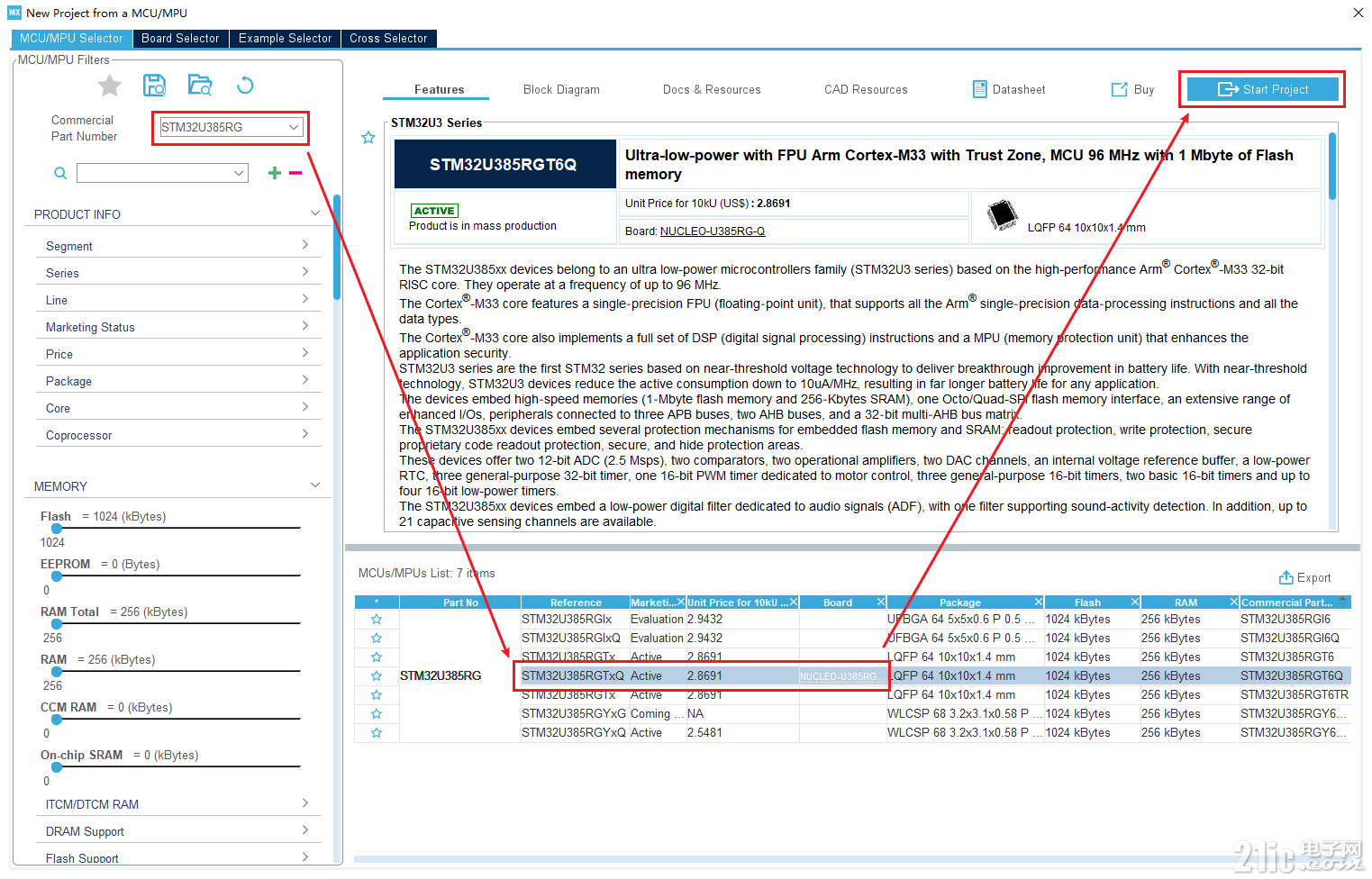Close the Package column
This screenshot has width=1372, height=879.
coord(1038,602)
